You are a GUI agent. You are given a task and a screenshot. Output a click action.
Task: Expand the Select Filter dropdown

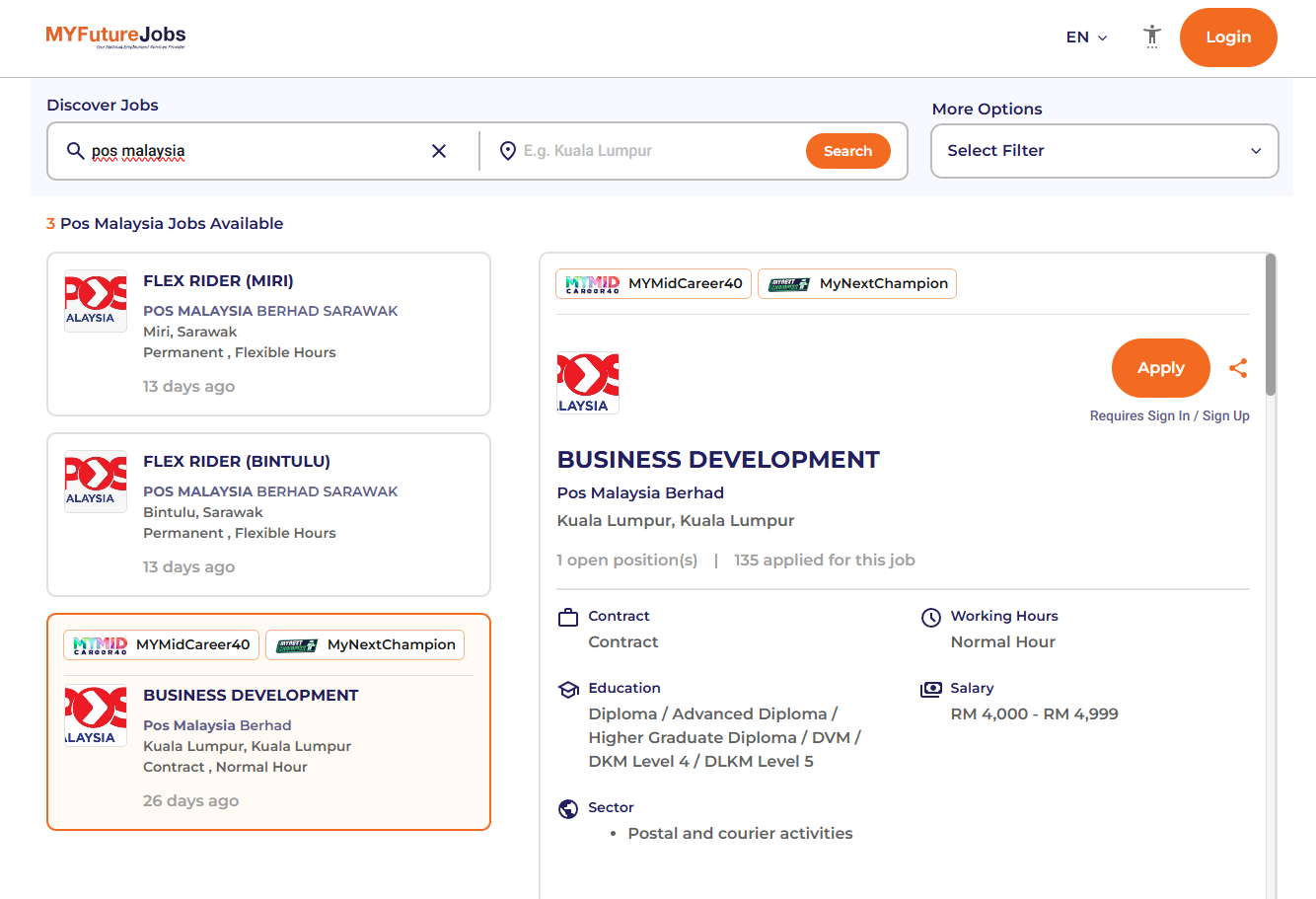tap(1105, 151)
